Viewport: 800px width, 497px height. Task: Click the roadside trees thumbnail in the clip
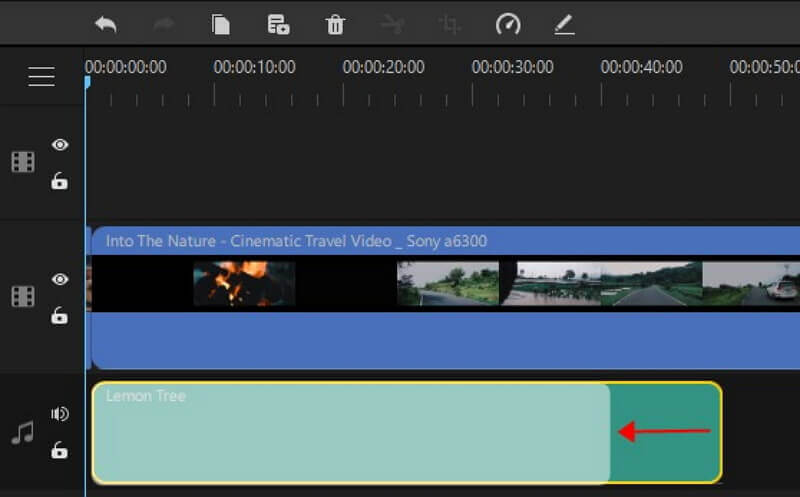[x=448, y=284]
